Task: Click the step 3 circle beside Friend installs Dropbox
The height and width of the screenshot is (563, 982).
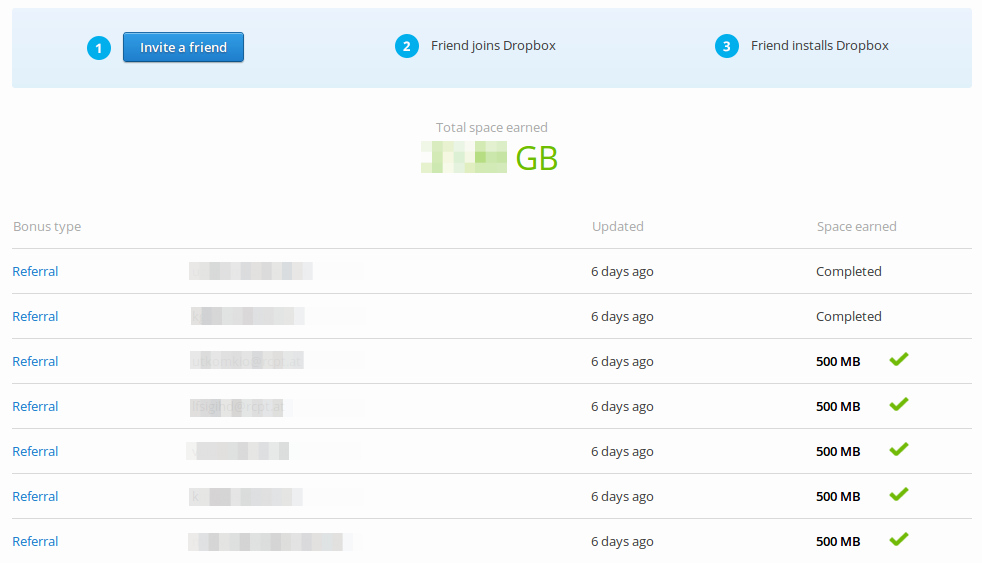Action: 726,46
